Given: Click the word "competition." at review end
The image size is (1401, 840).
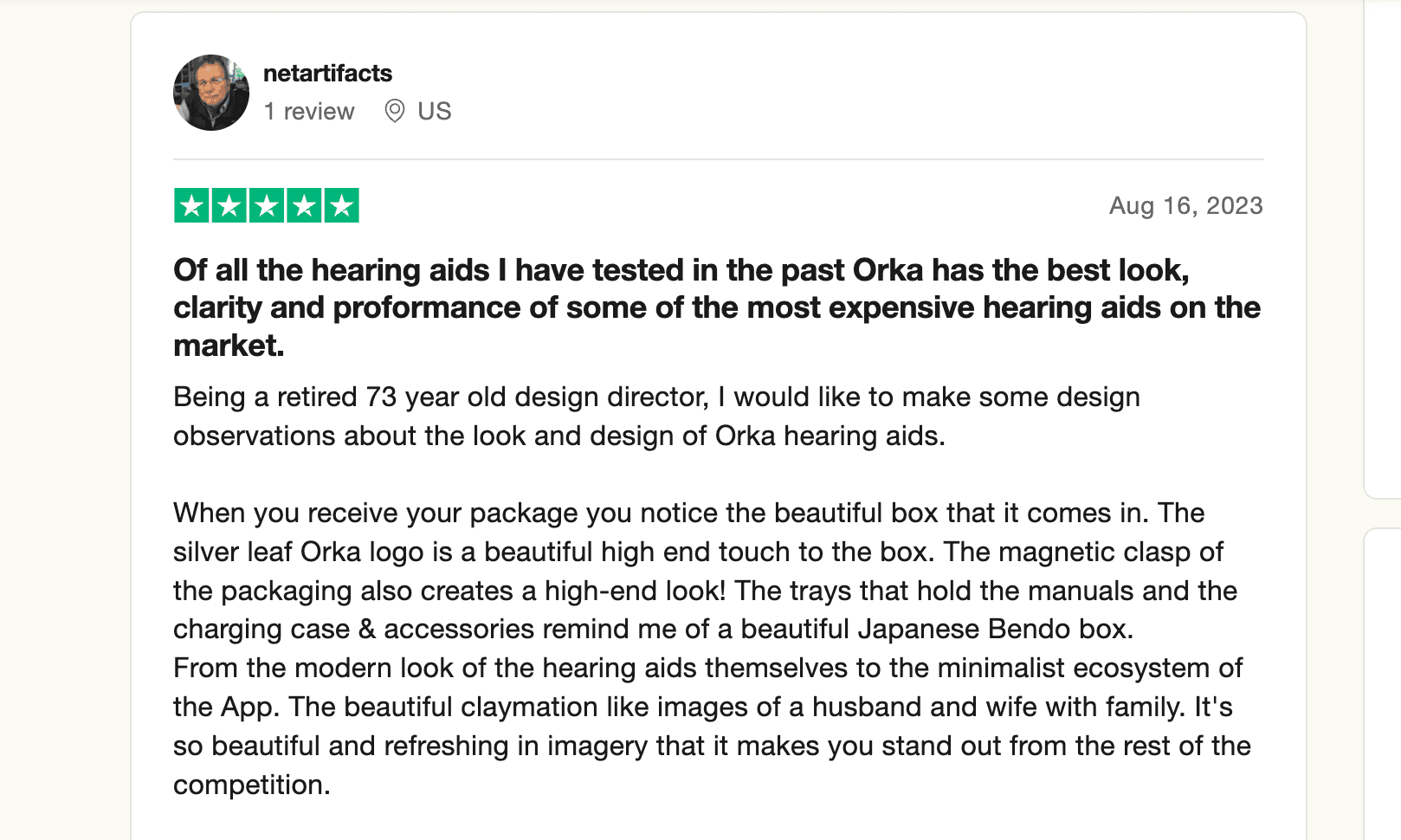Looking at the screenshot, I should pyautogui.click(x=252, y=785).
